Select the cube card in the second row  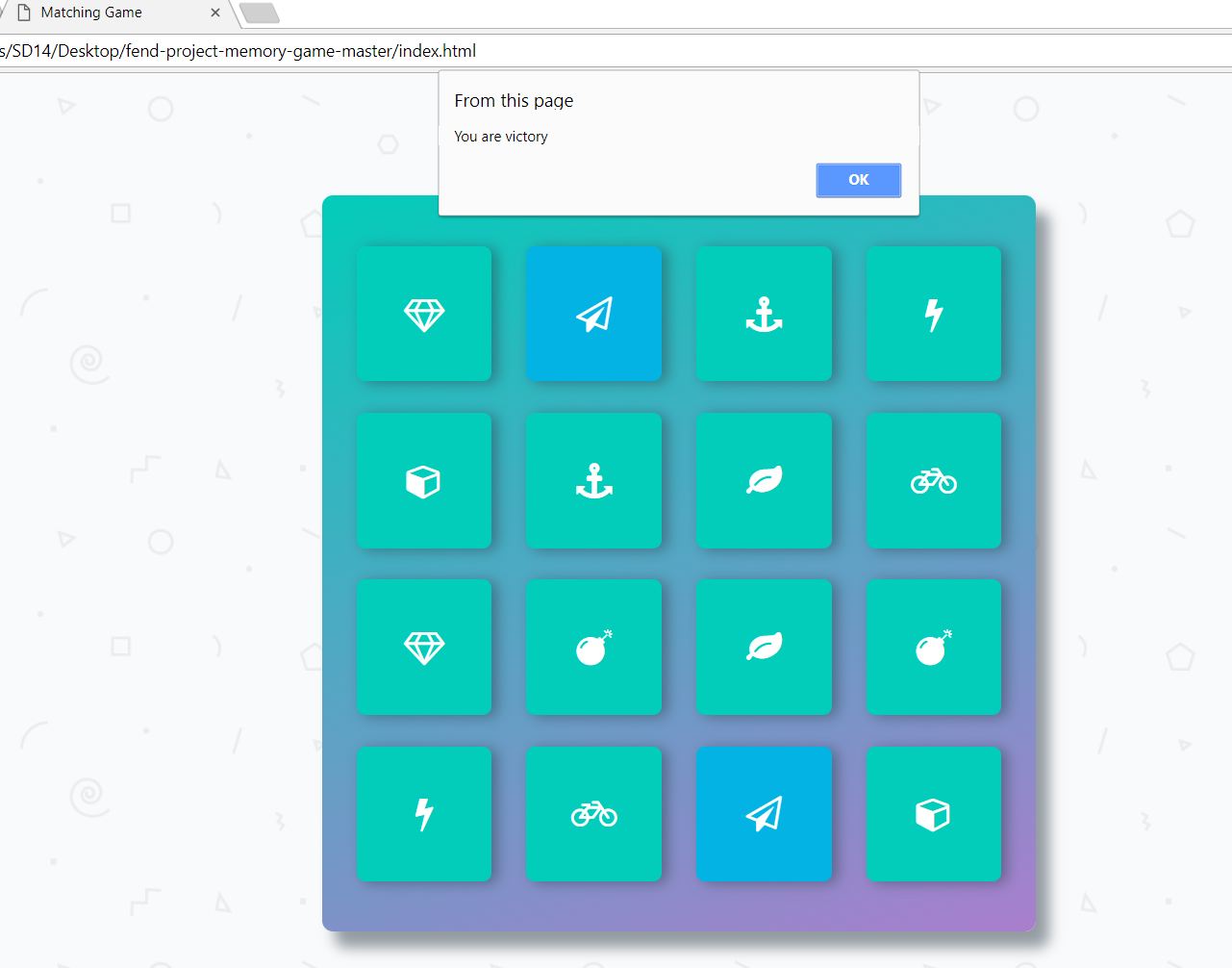coord(424,481)
